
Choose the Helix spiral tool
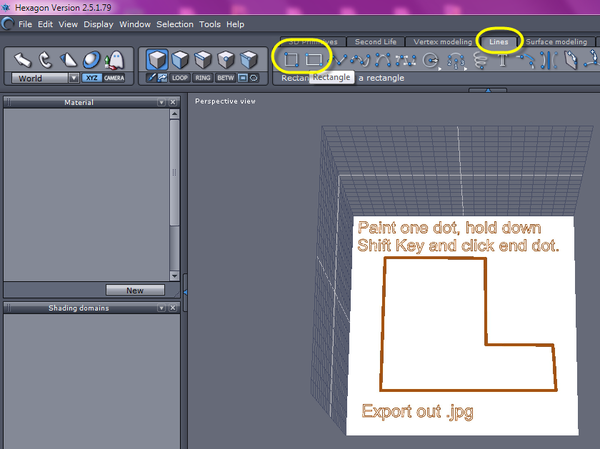pyautogui.click(x=480, y=60)
